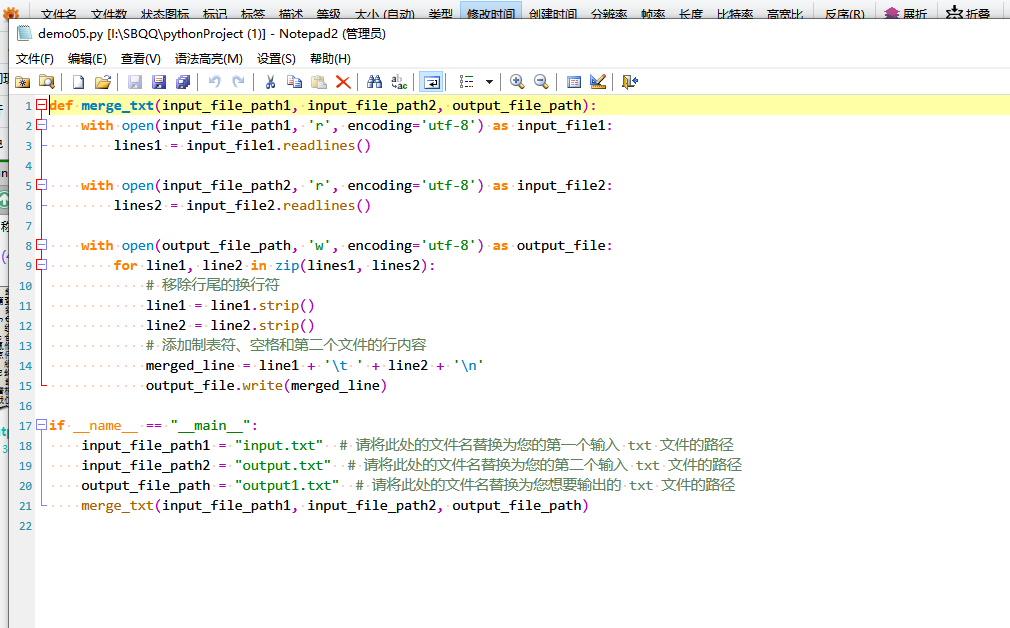Zoom out using the magnifier minus icon
Image resolution: width=1010 pixels, height=628 pixels.
(539, 81)
